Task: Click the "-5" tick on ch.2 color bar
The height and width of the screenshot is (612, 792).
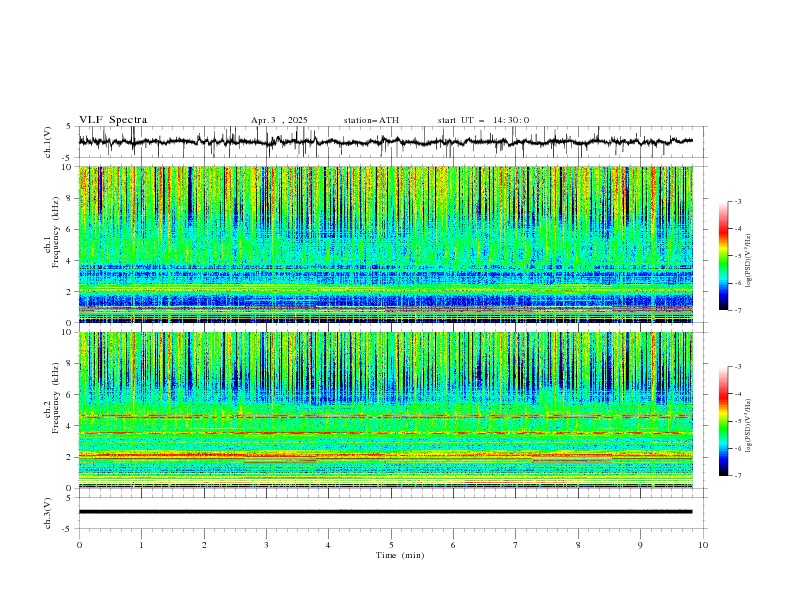Action: click(737, 421)
